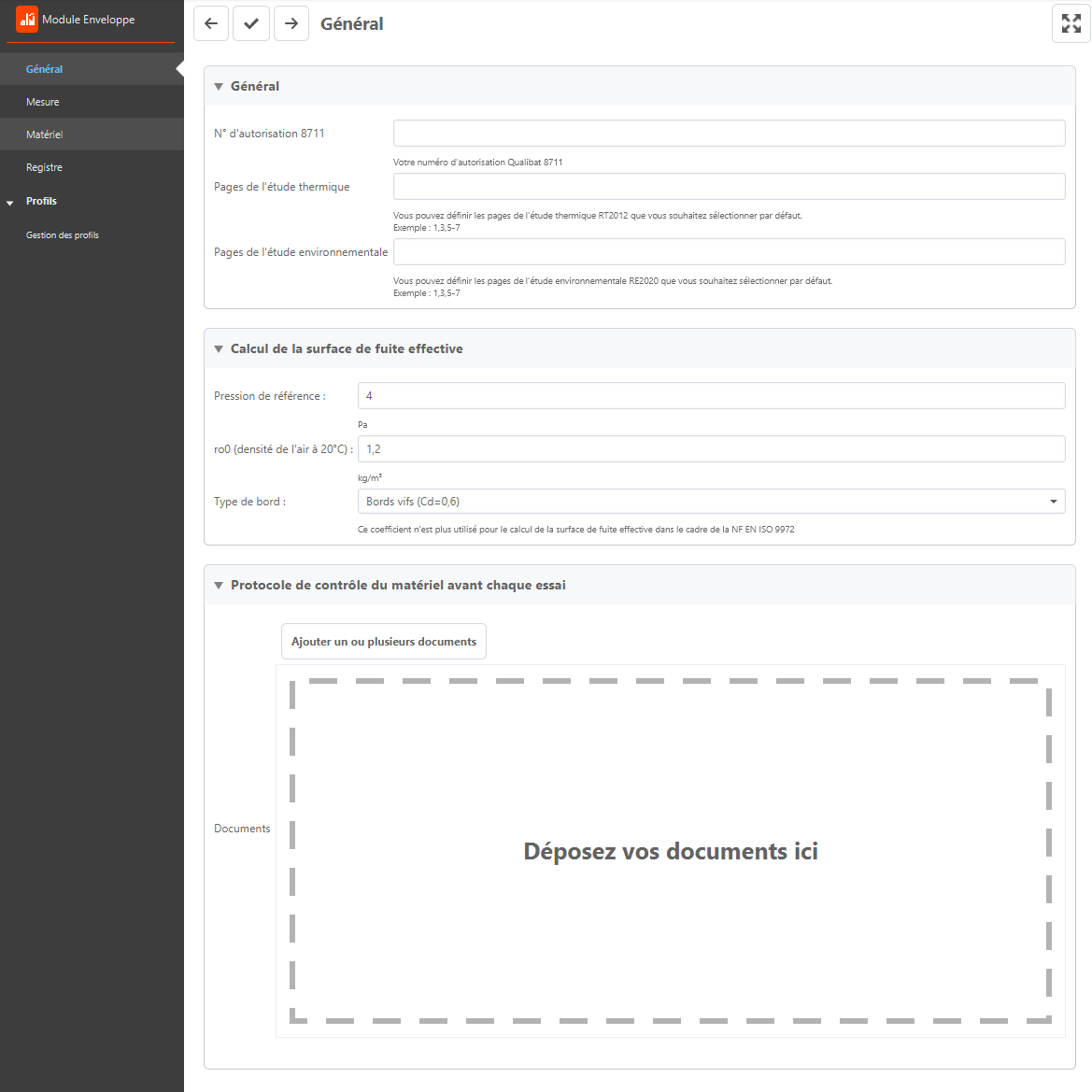Click the kg/m³ unit label
Image resolution: width=1092 pixels, height=1092 pixels.
tap(370, 478)
